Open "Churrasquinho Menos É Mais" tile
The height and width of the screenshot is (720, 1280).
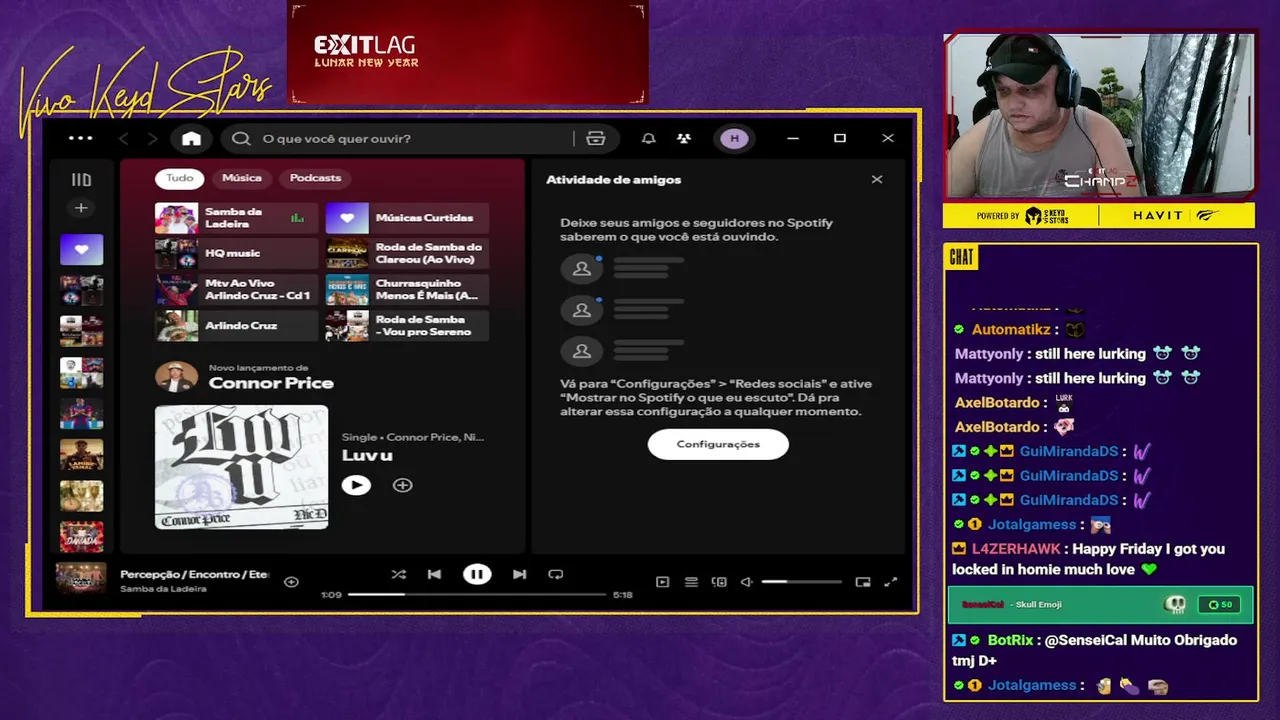(407, 290)
